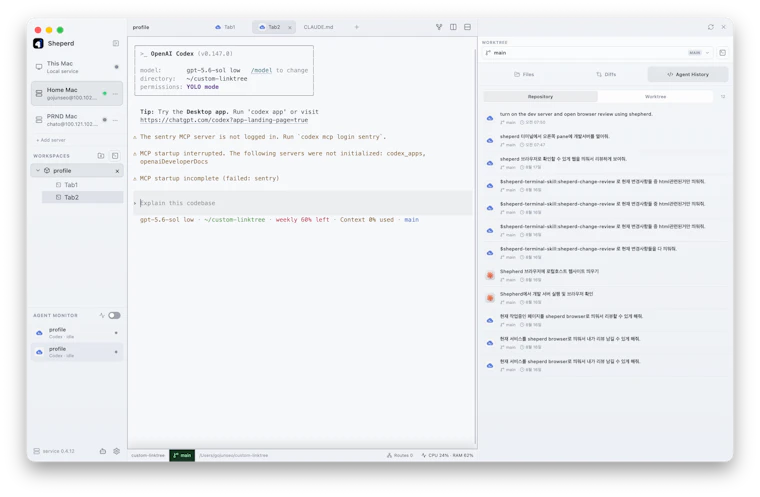Select the Home Mac server
The width and height of the screenshot is (760, 497).
(x=77, y=93)
